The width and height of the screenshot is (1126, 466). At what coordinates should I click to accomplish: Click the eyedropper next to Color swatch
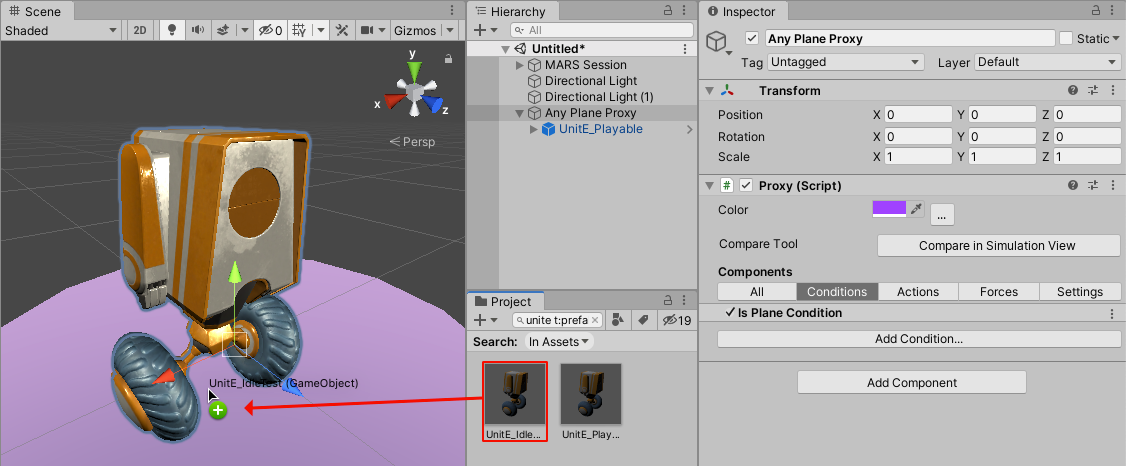[914, 209]
